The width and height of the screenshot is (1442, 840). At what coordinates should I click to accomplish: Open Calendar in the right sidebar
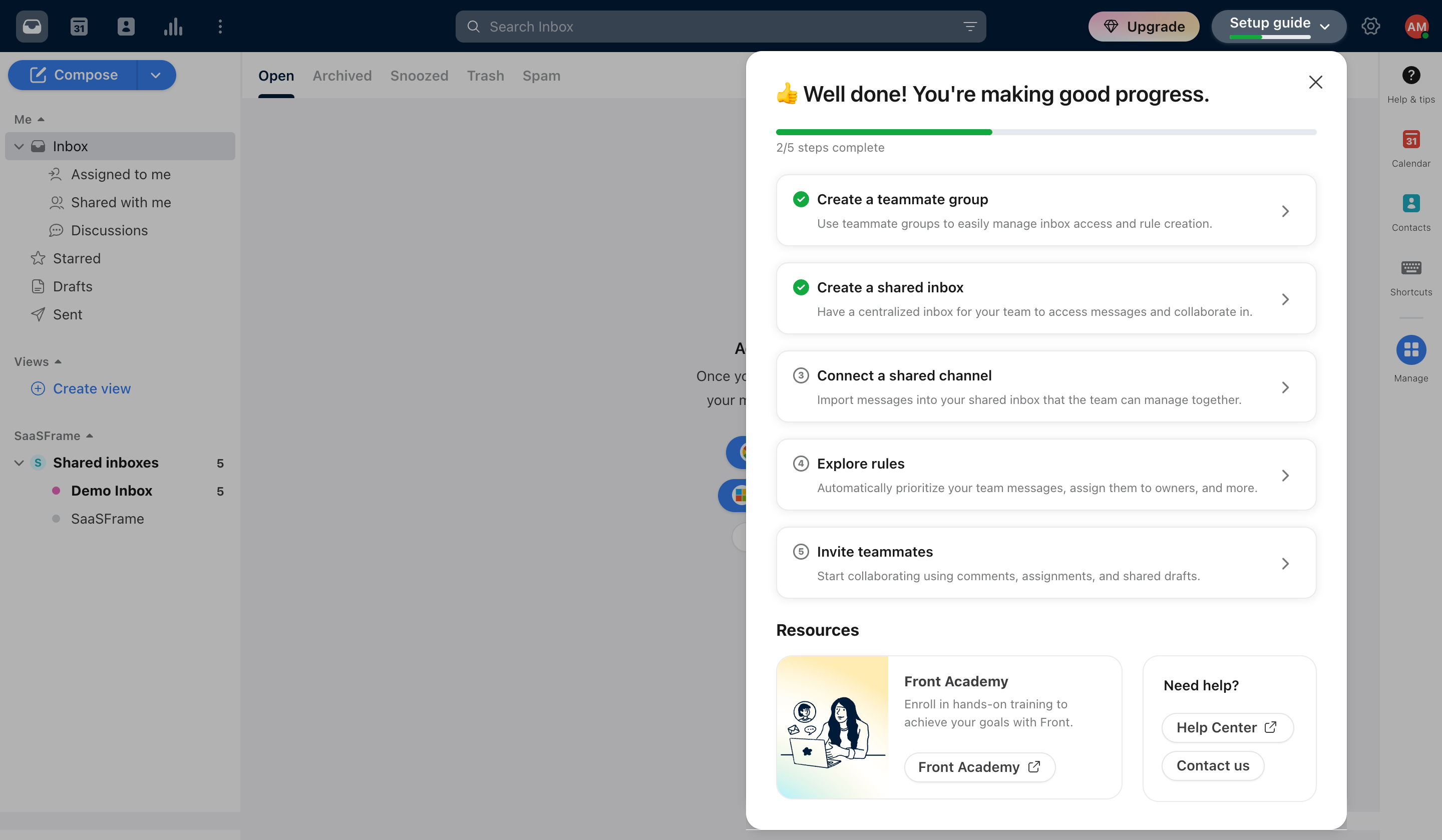point(1411,149)
